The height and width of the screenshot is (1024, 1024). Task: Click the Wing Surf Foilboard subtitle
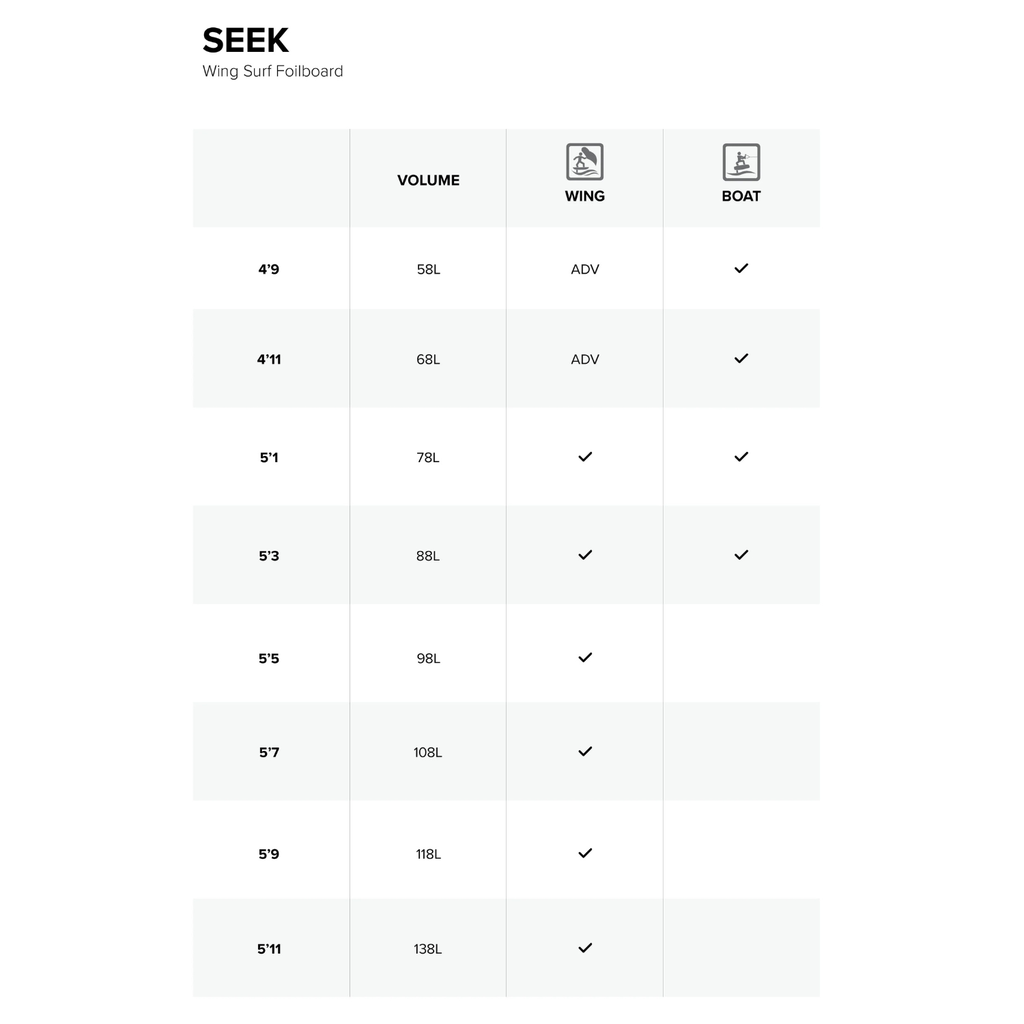pos(272,71)
